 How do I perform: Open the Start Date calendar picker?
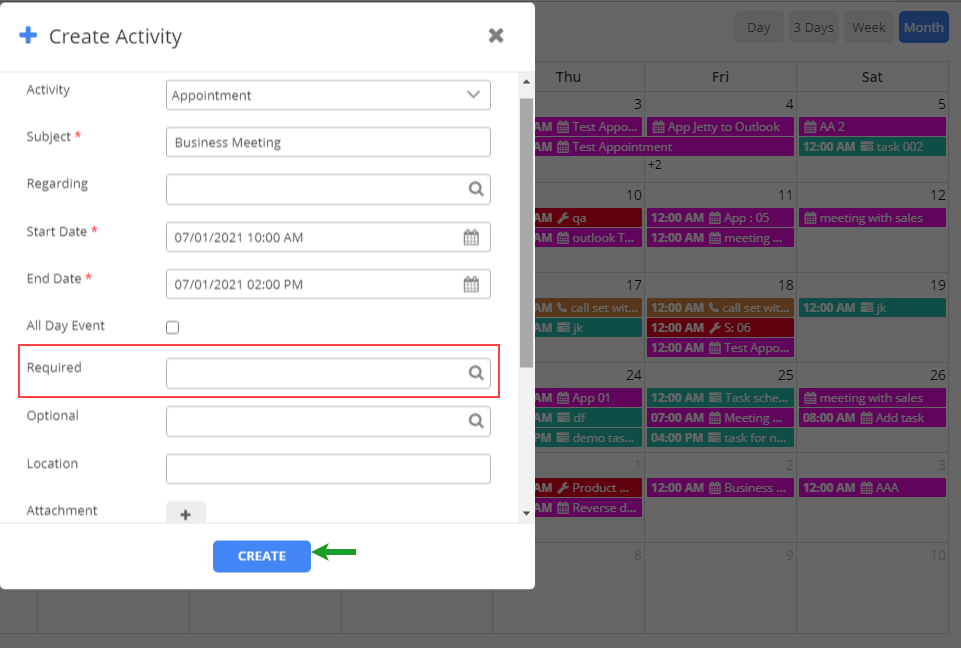[471, 237]
